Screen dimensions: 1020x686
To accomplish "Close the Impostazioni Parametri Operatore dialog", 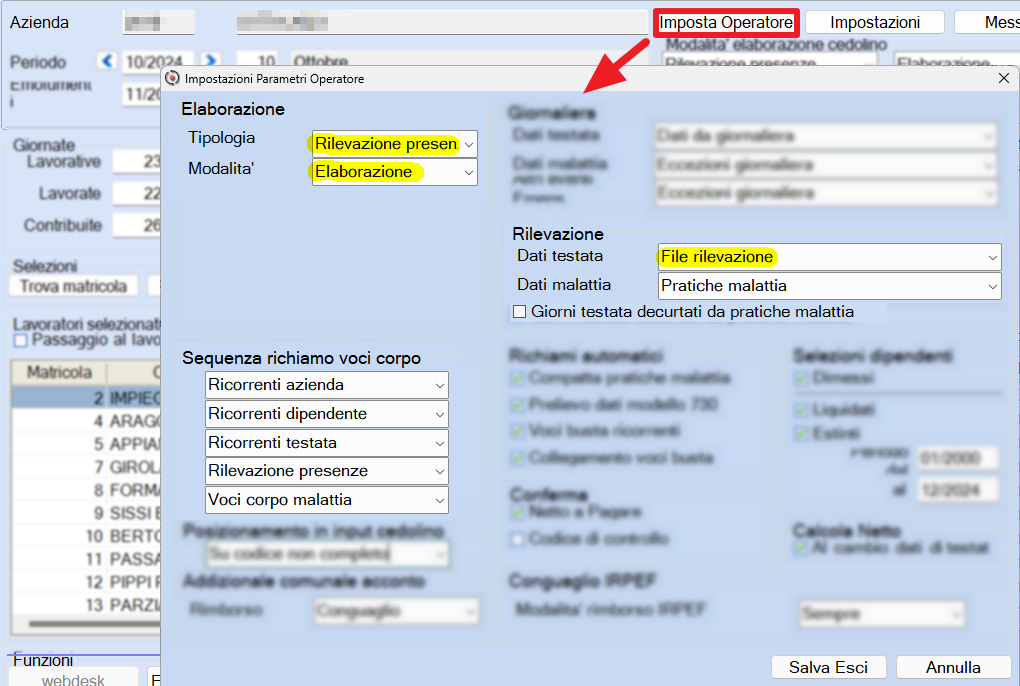I will (x=1004, y=78).
